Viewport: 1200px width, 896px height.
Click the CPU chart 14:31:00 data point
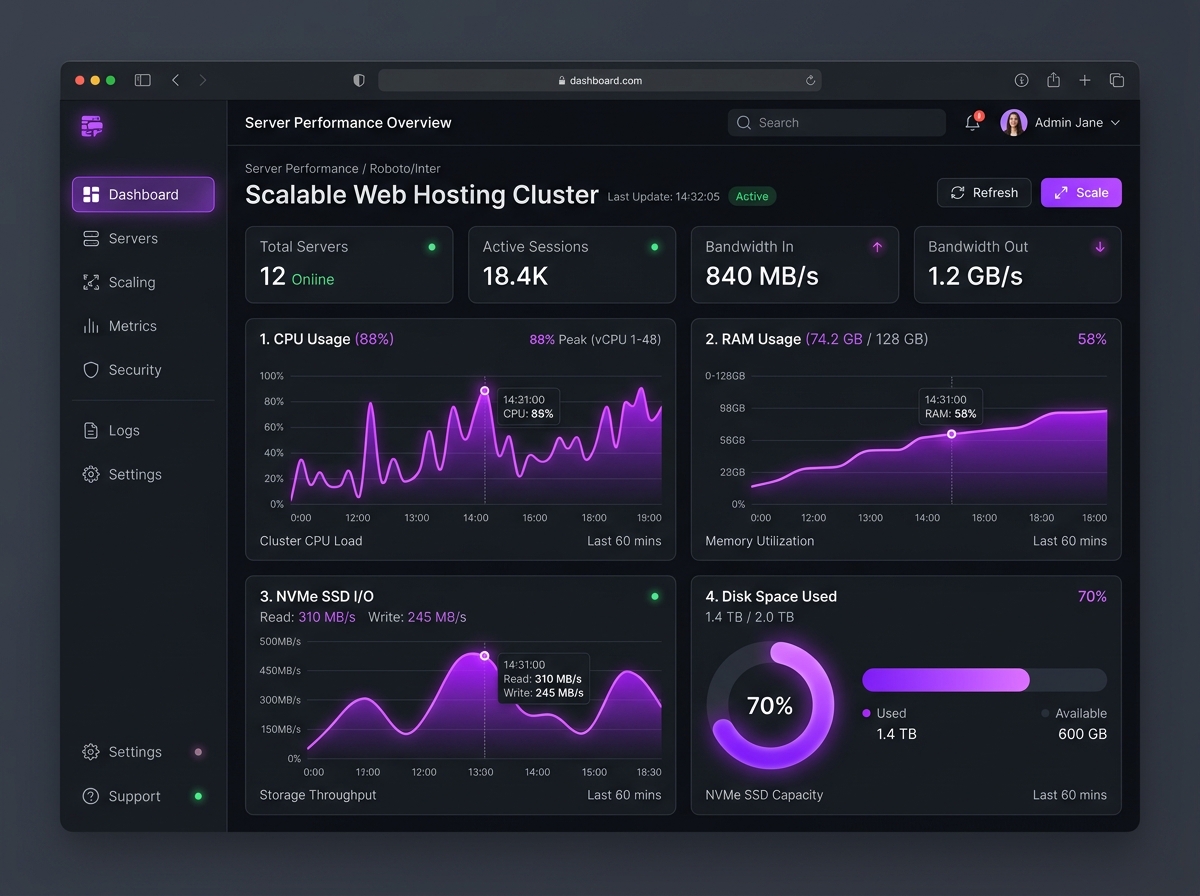point(485,391)
